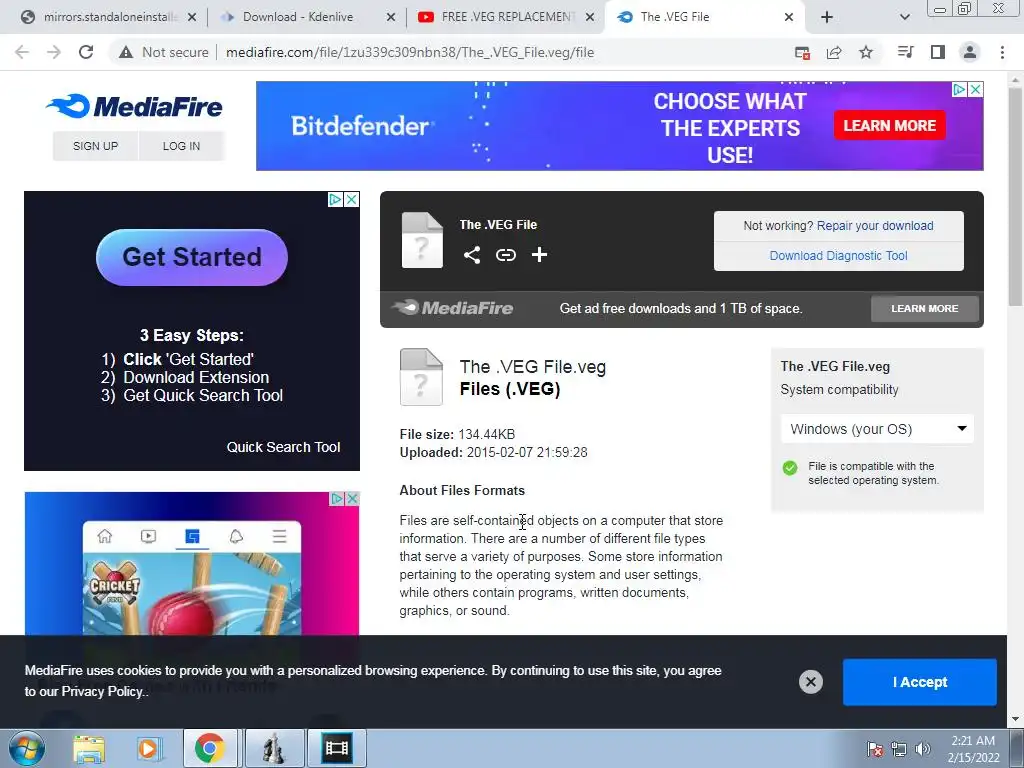Image resolution: width=1024 pixels, height=768 pixels.
Task: Open the Chrome tab search chevron
Action: click(904, 17)
